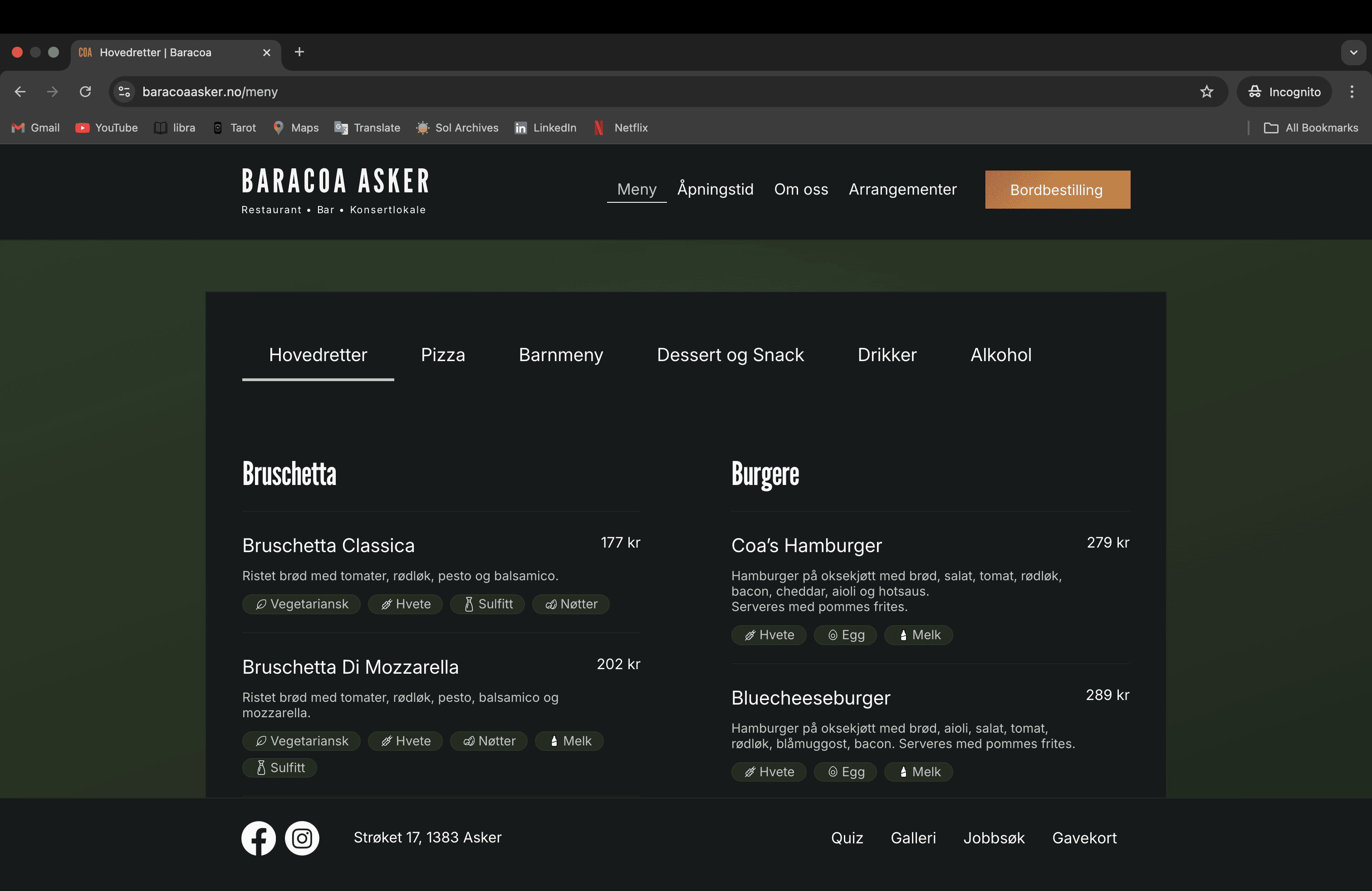Select the Dessert og Snack tab

[730, 355]
